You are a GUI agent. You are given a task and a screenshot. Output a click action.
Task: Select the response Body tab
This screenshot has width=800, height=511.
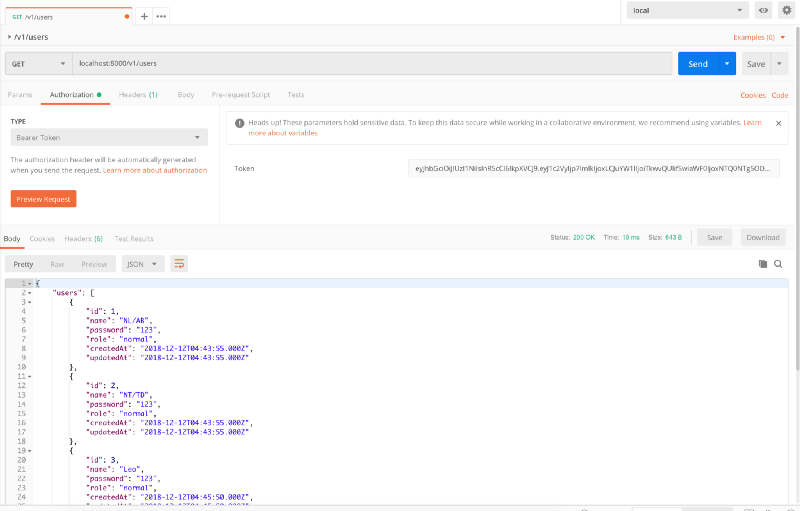12,239
